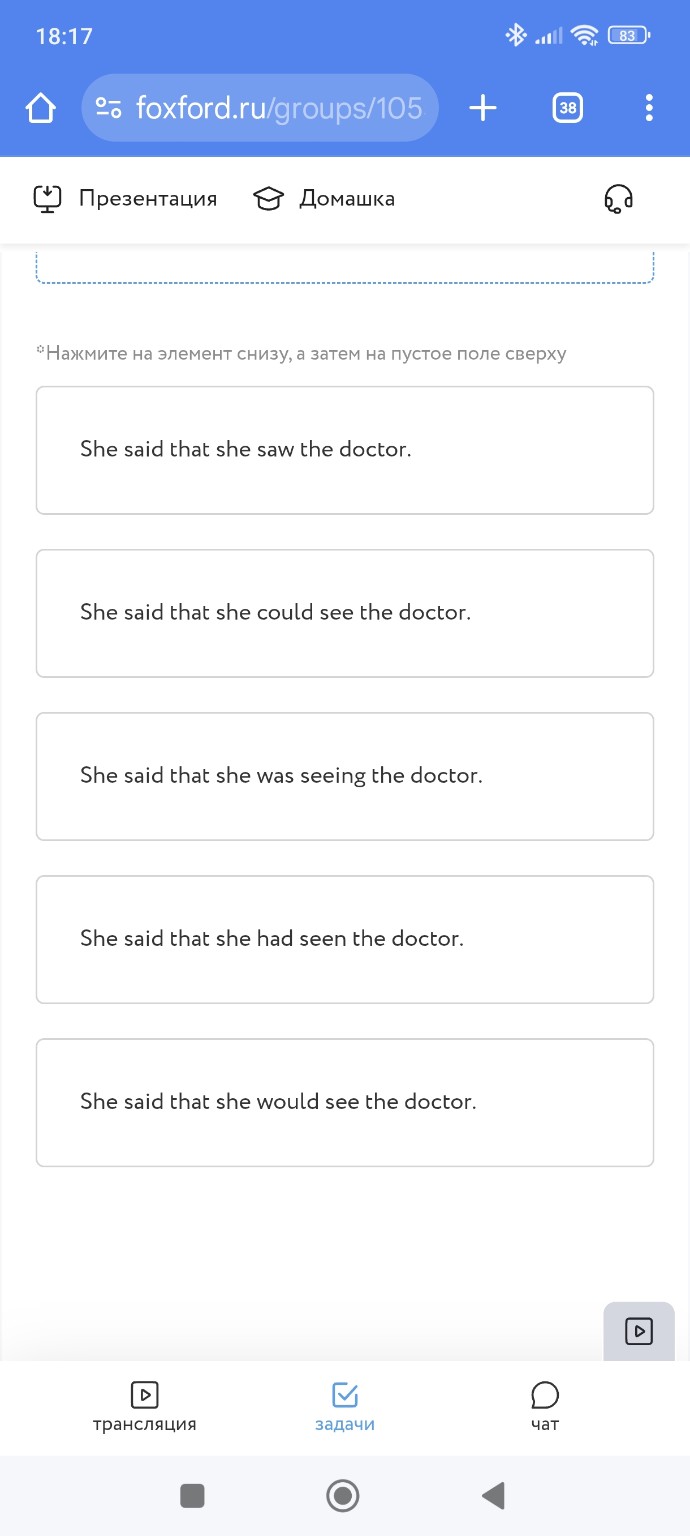Screen dimensions: 690x1536
Task: Open the browser three-dot menu
Action: pos(649,108)
